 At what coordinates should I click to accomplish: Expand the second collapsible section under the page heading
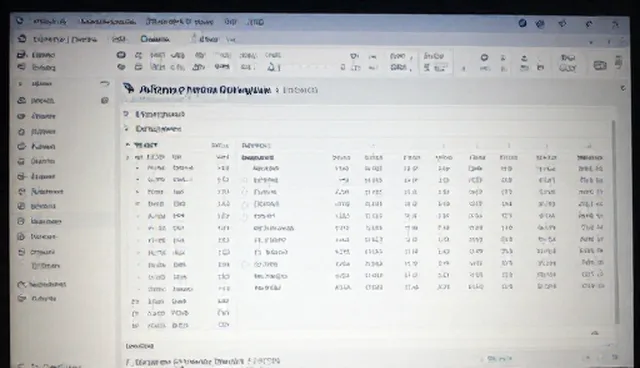coord(126,129)
